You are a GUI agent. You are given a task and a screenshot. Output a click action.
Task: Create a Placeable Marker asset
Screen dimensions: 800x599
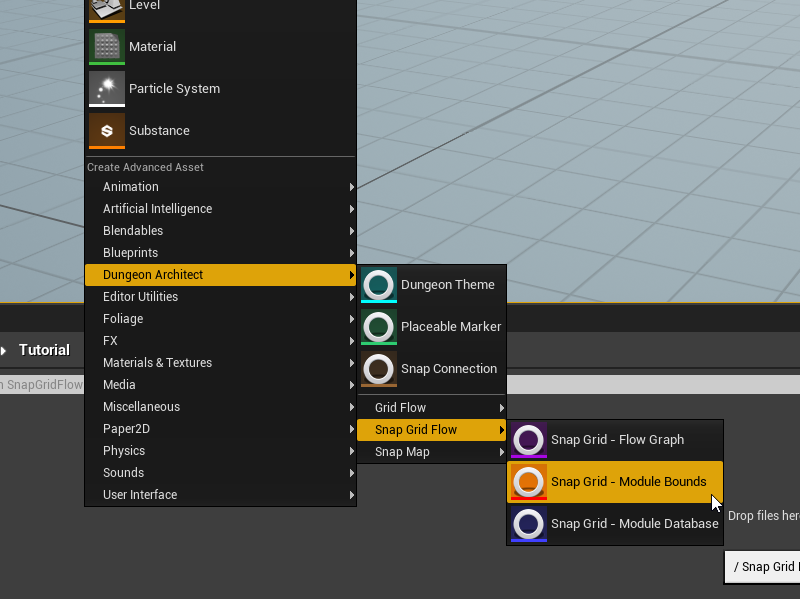(432, 327)
